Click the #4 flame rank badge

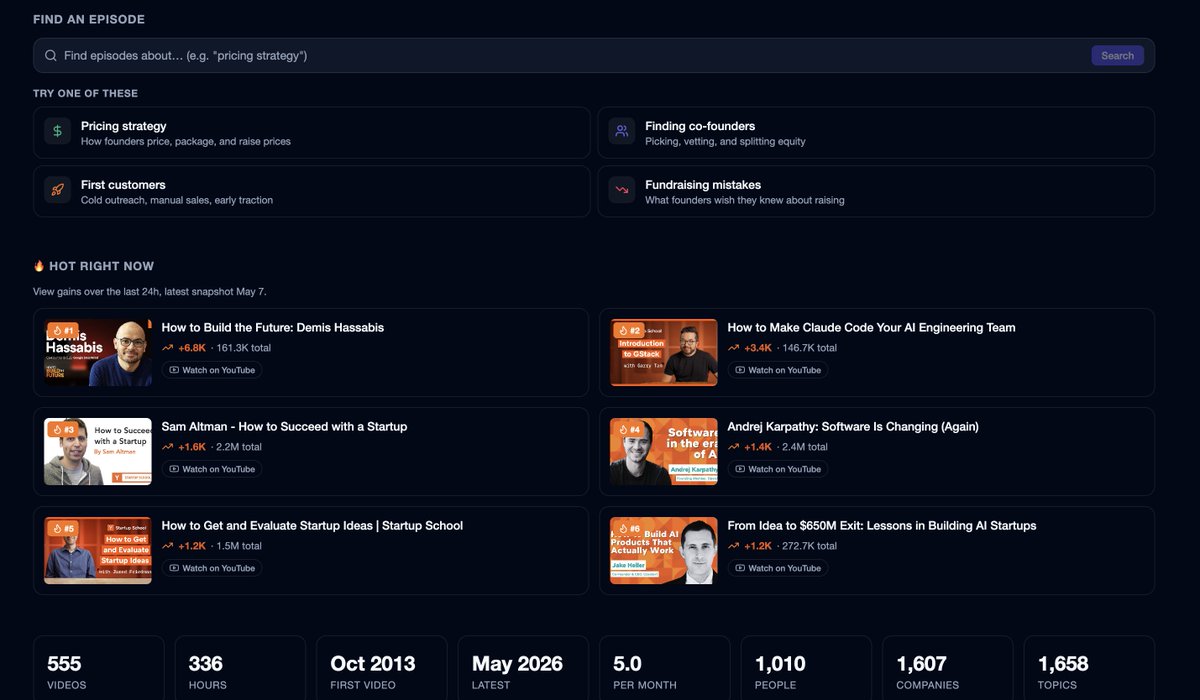pyautogui.click(x=629, y=429)
